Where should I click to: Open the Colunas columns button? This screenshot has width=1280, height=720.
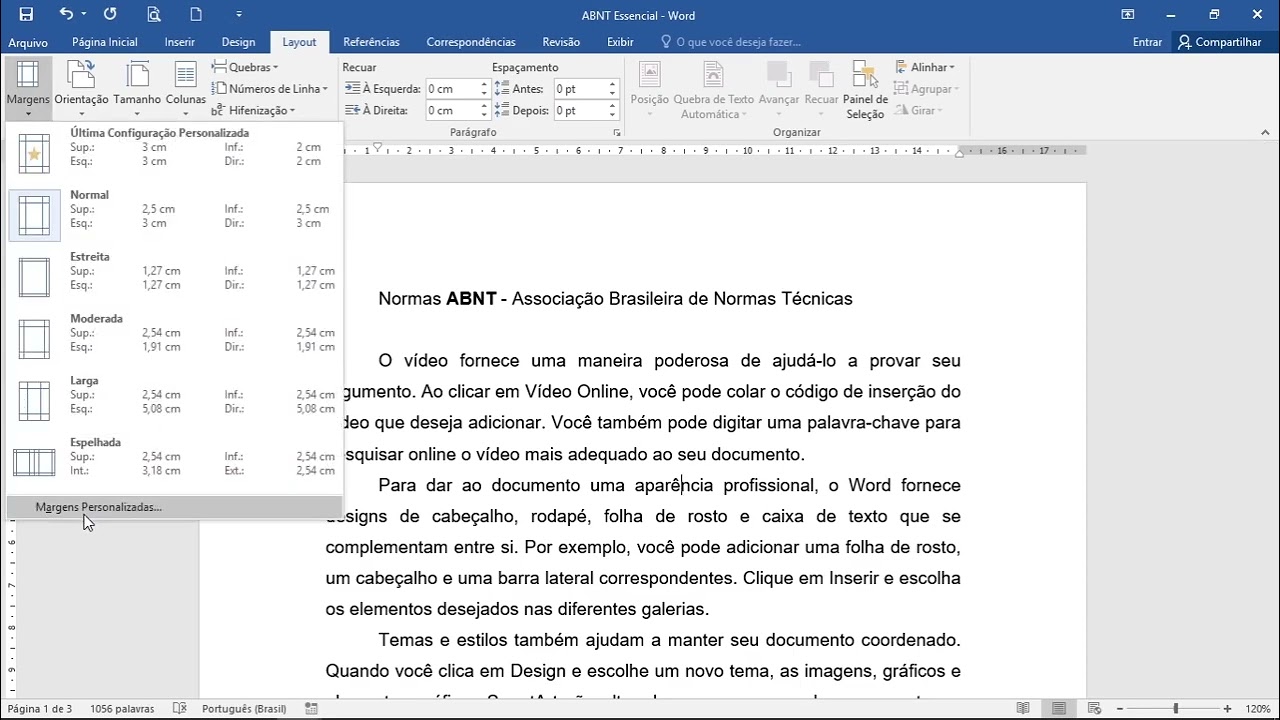click(185, 88)
